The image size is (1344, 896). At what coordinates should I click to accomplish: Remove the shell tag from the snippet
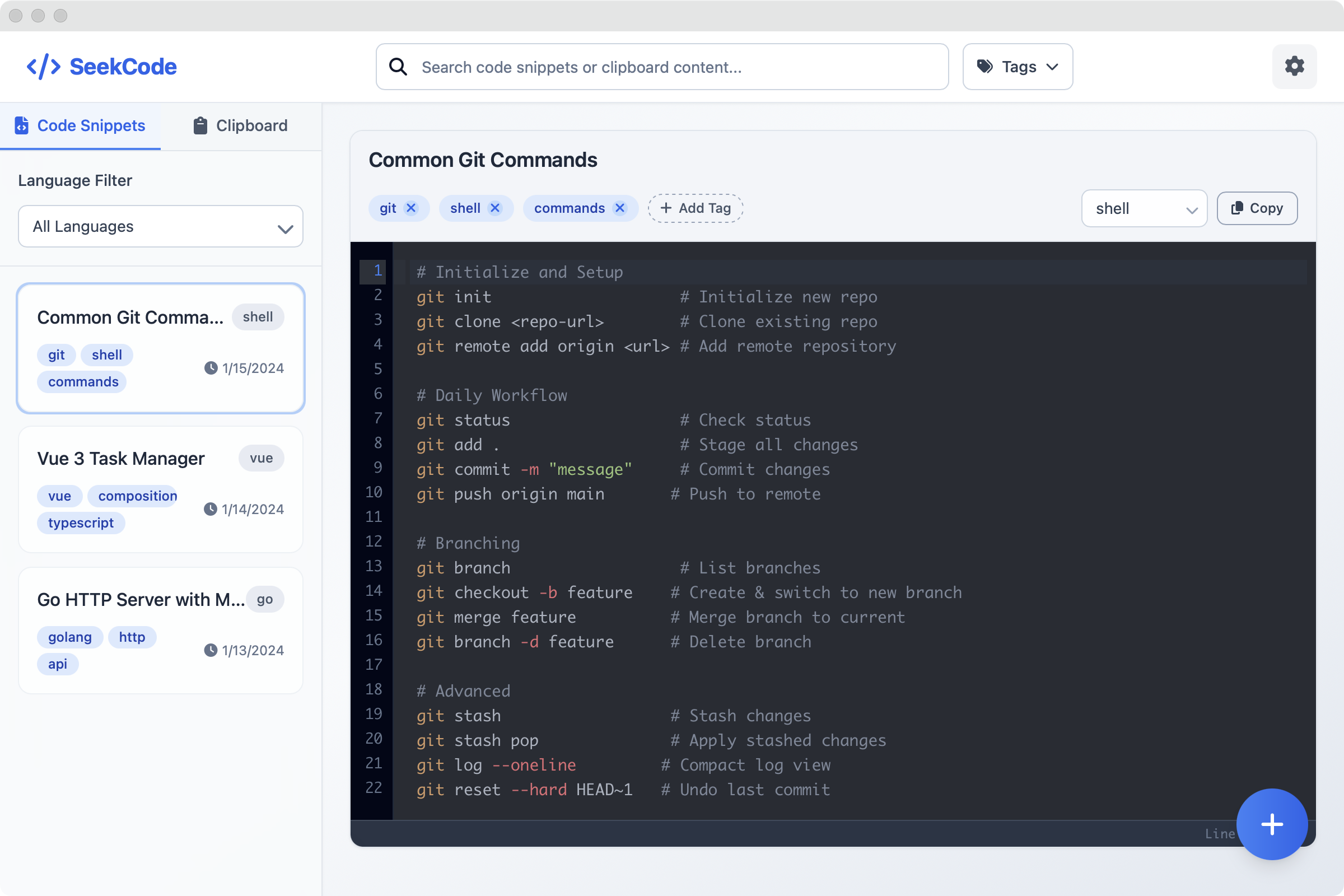point(495,208)
